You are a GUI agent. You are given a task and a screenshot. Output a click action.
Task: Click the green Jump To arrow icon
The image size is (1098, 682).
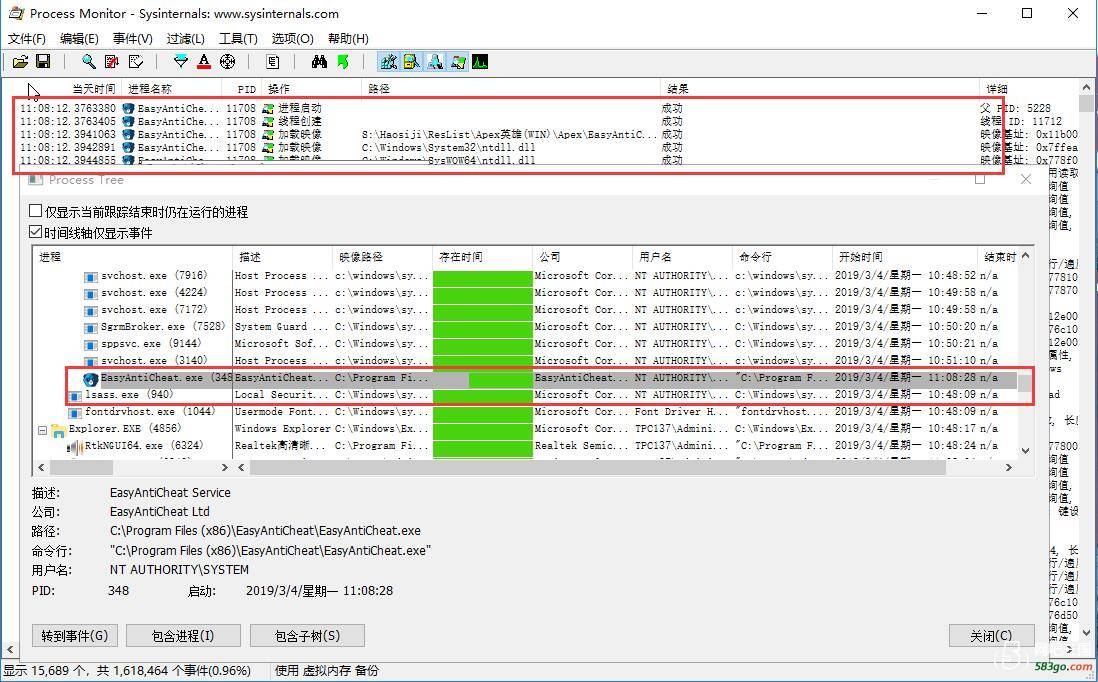click(x=342, y=62)
